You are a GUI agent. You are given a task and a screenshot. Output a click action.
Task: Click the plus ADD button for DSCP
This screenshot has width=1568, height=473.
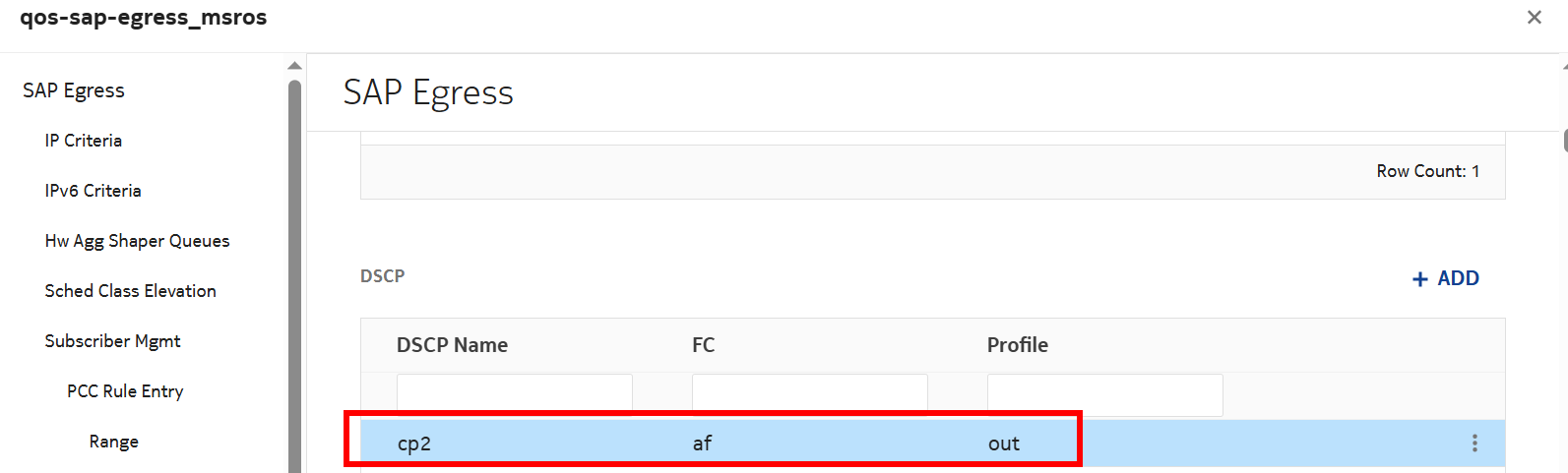[1445, 278]
